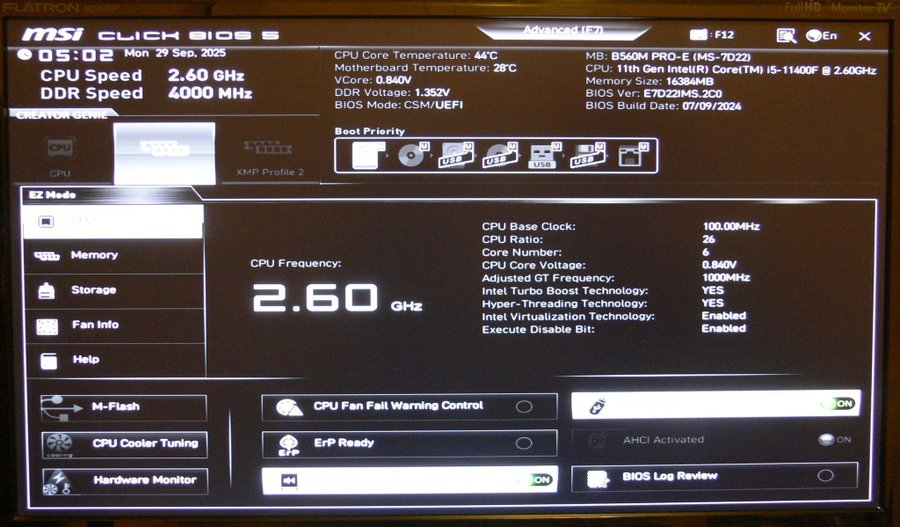Open the Hardware Monitor

(124, 480)
